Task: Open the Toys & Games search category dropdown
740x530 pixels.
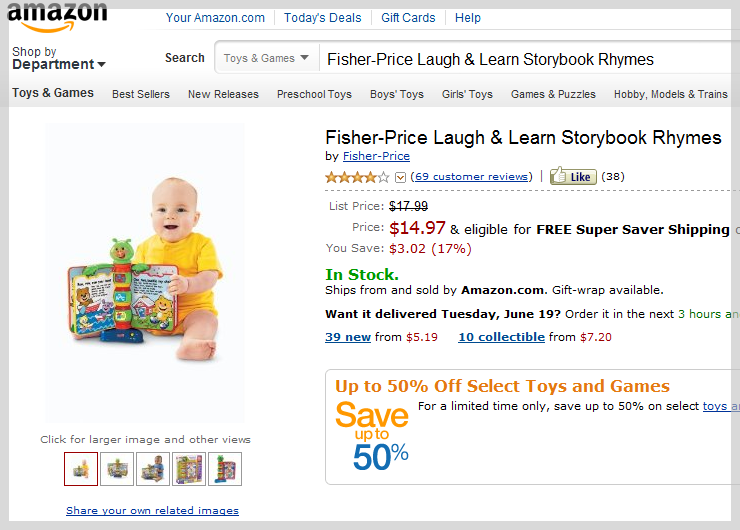Action: point(266,58)
